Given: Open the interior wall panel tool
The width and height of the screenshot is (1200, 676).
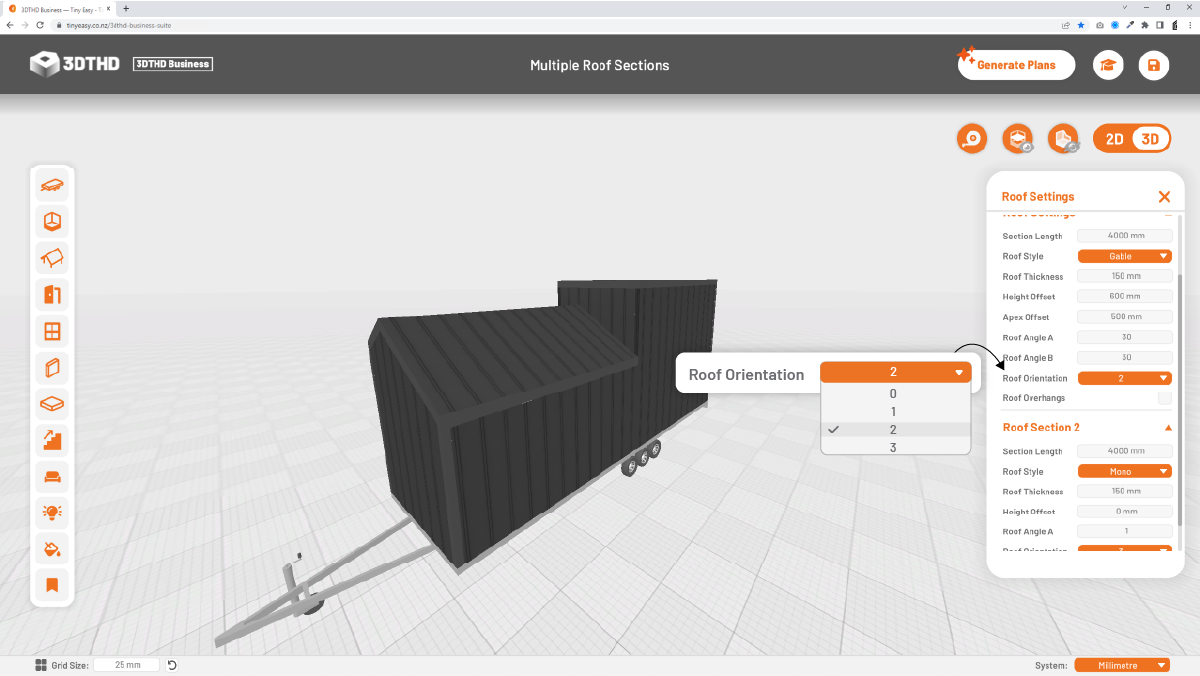Looking at the screenshot, I should 52,367.
